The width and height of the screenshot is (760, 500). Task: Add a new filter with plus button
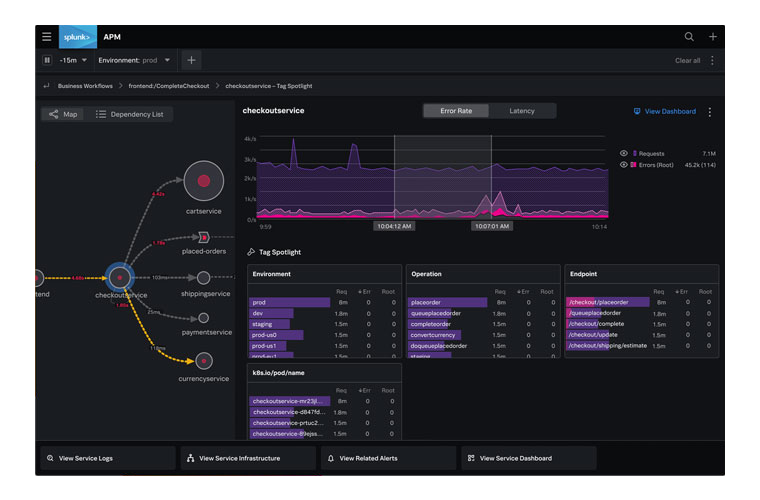192,61
